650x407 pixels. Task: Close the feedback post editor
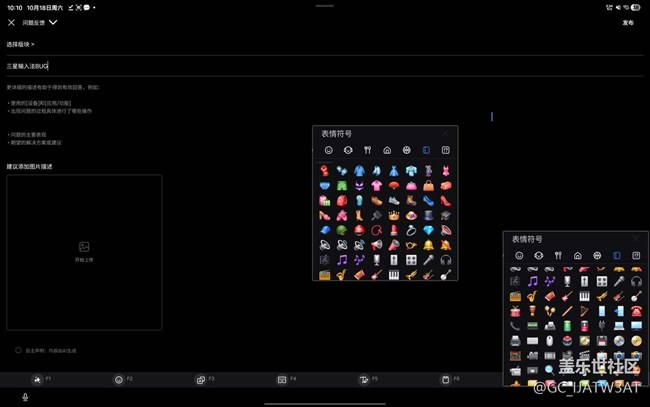[11, 22]
